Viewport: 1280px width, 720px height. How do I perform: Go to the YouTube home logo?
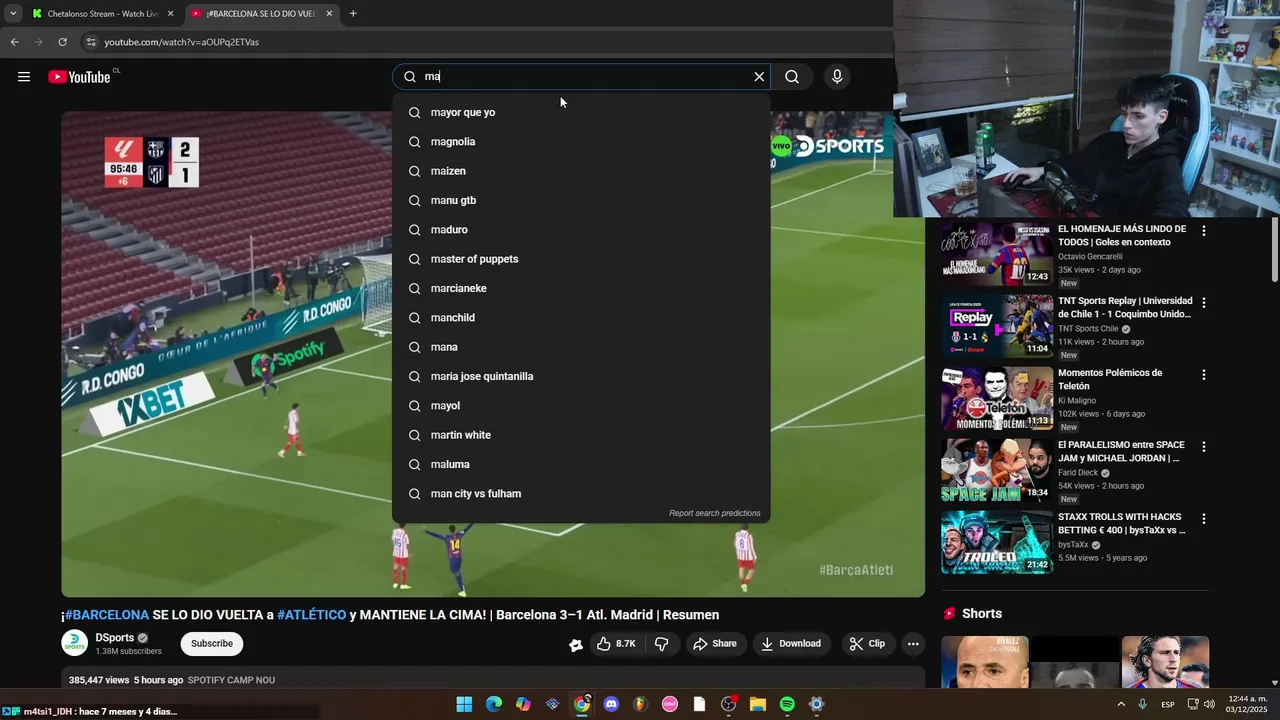[79, 77]
